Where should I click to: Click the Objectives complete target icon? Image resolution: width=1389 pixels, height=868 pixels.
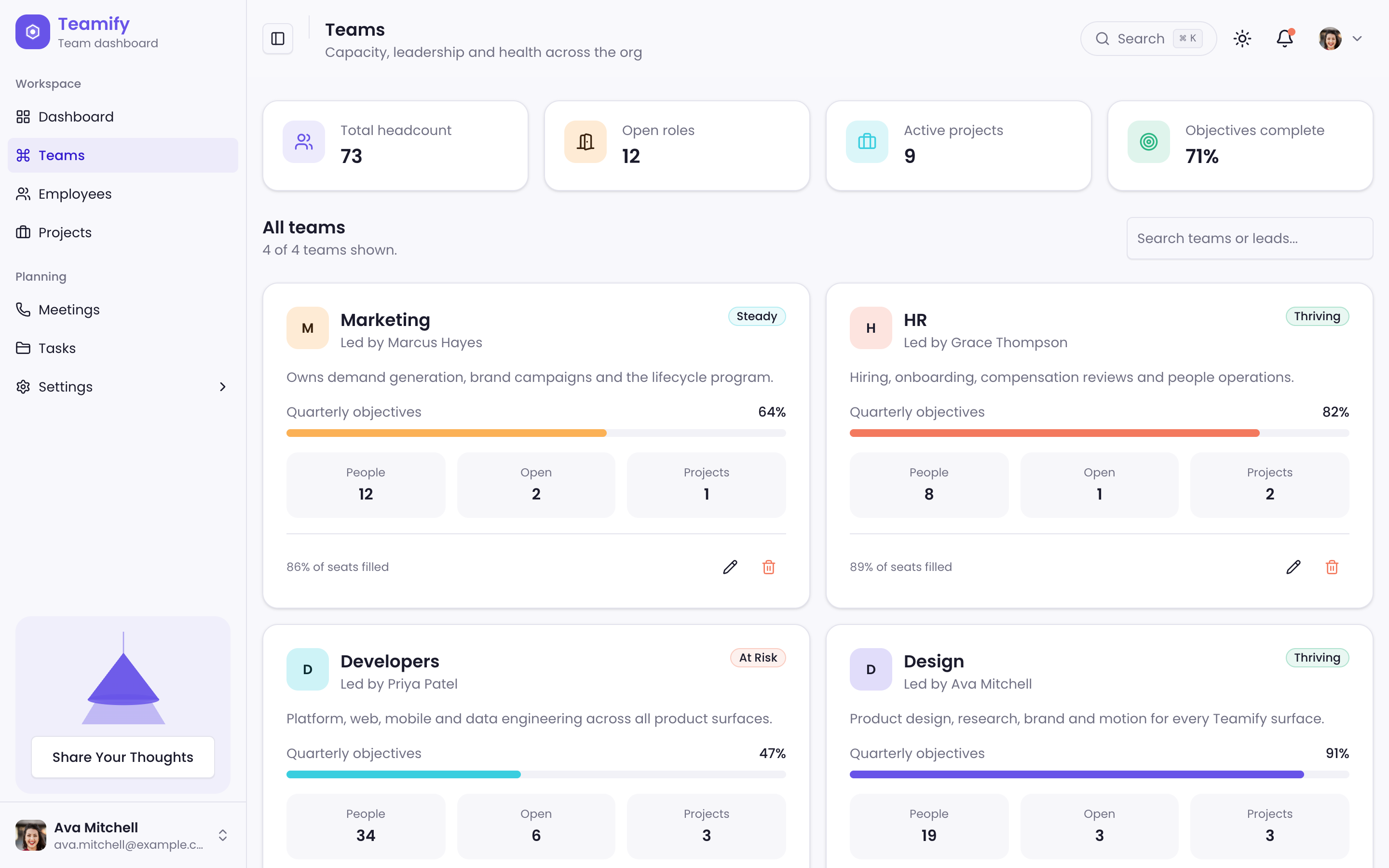(1148, 142)
